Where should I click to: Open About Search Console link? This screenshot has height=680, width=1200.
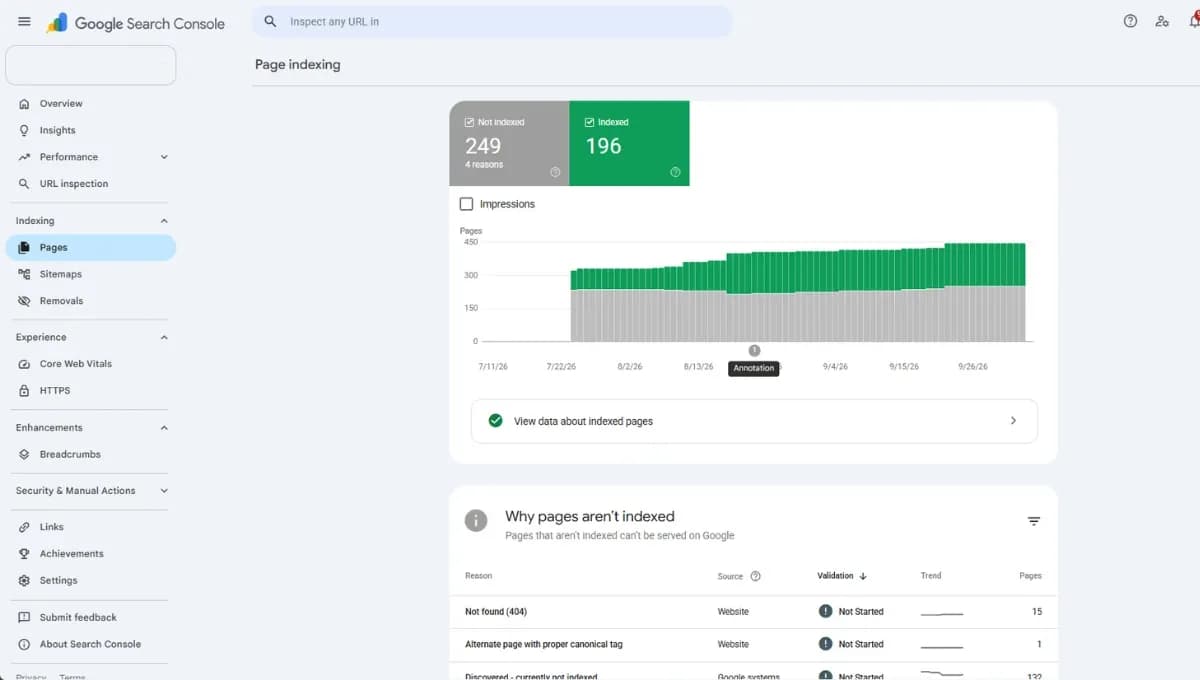[90, 645]
